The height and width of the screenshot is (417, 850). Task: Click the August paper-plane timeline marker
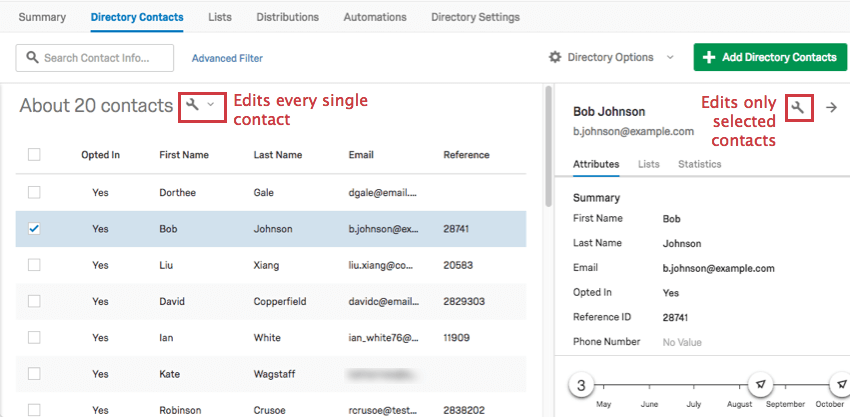[761, 384]
